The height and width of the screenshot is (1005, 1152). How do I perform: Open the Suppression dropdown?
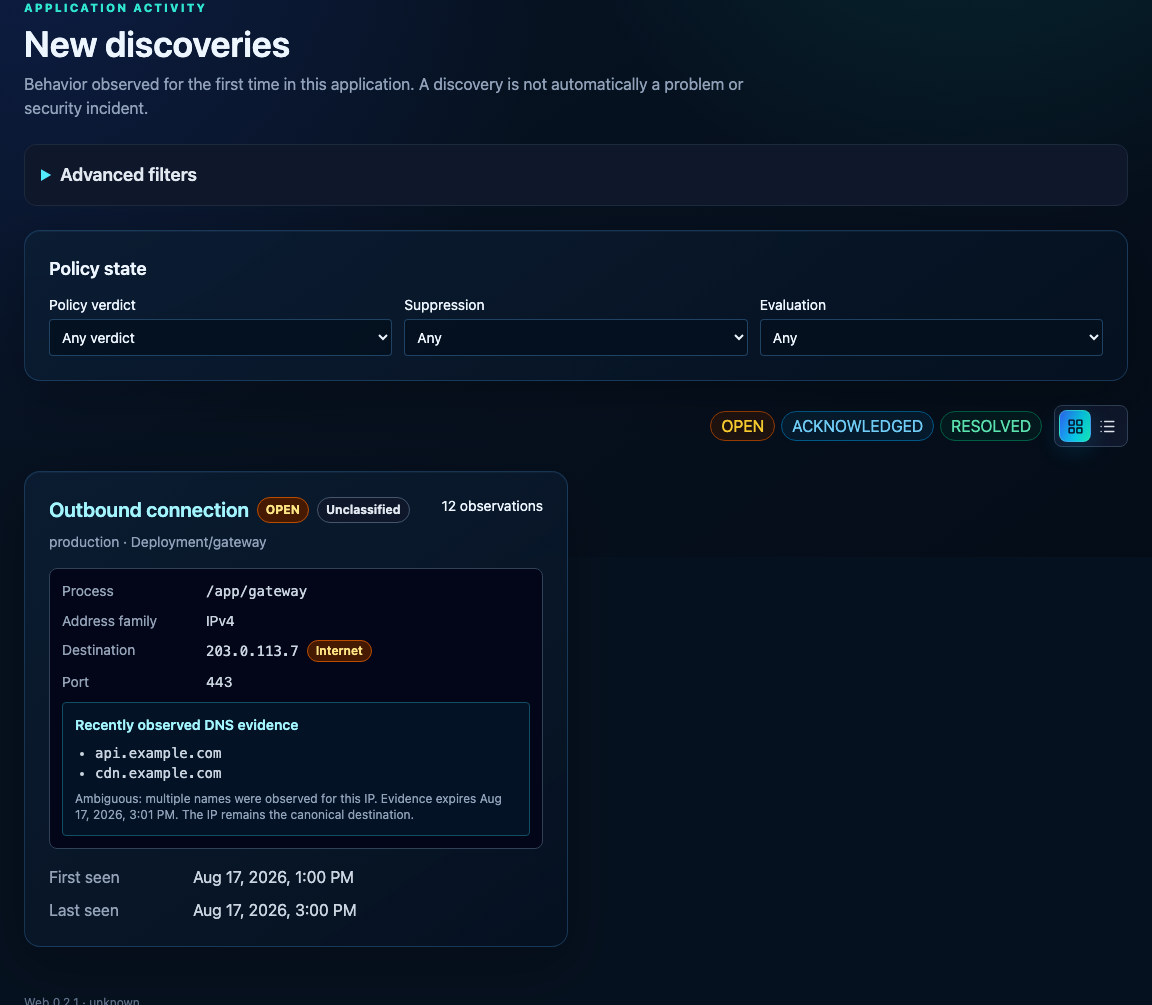point(575,338)
